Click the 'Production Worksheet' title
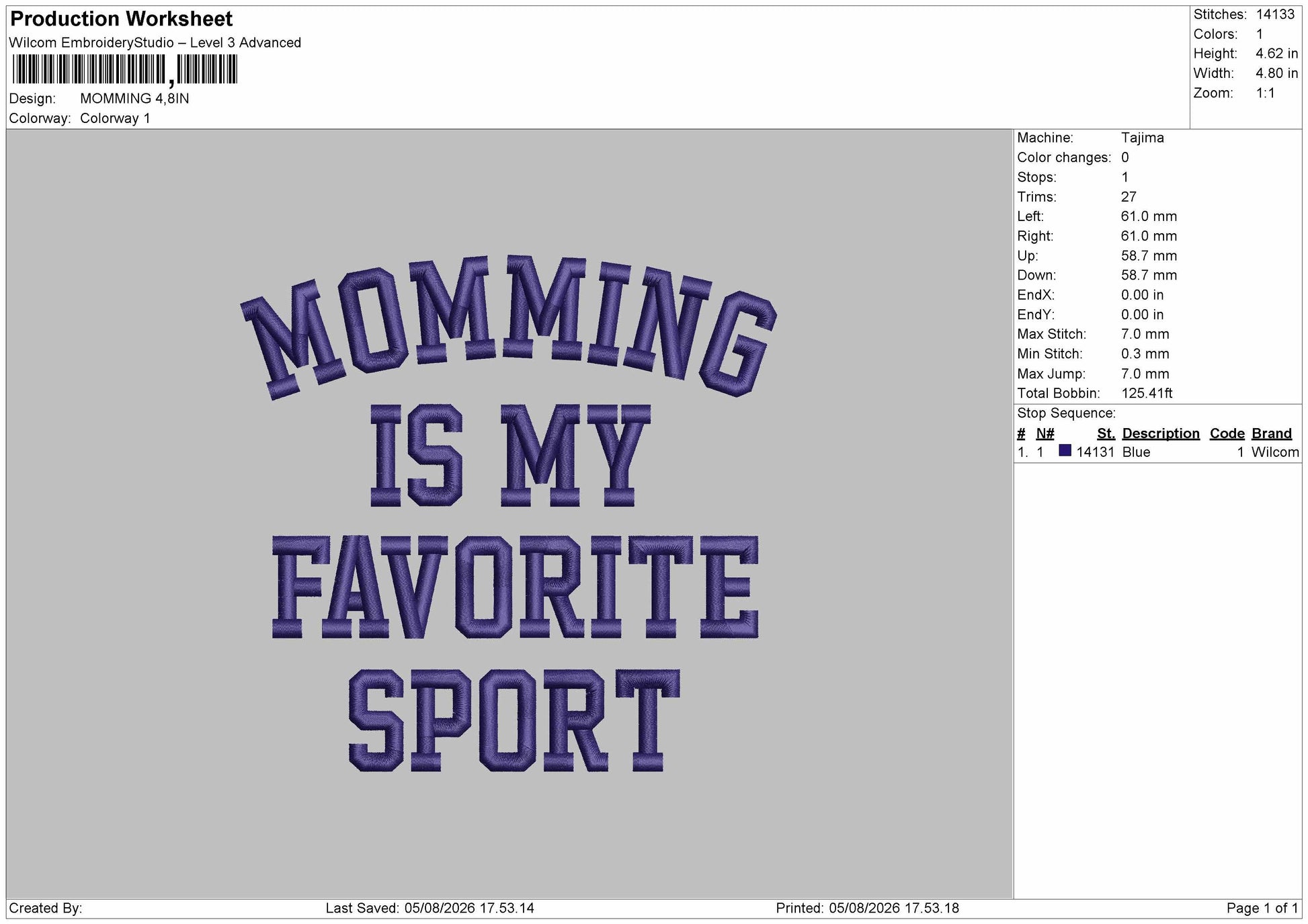 [122, 19]
